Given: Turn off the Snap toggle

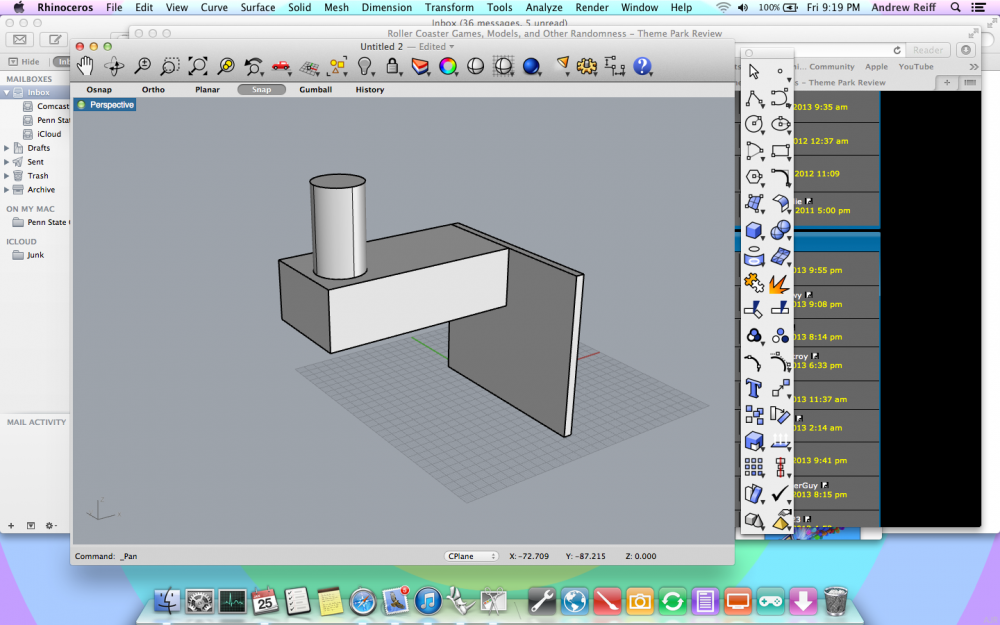Looking at the screenshot, I should click(261, 90).
